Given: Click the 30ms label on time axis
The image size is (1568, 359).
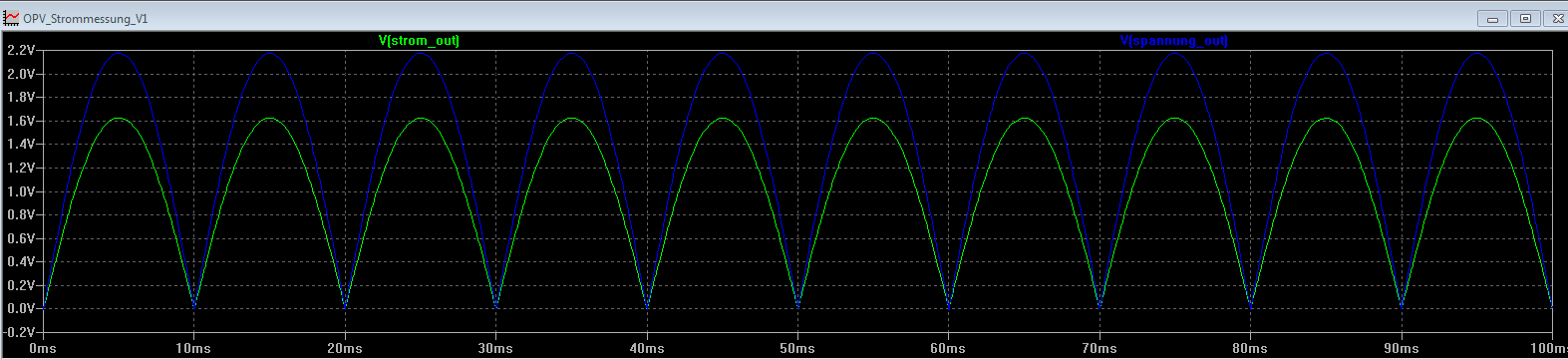Looking at the screenshot, I should 495,349.
